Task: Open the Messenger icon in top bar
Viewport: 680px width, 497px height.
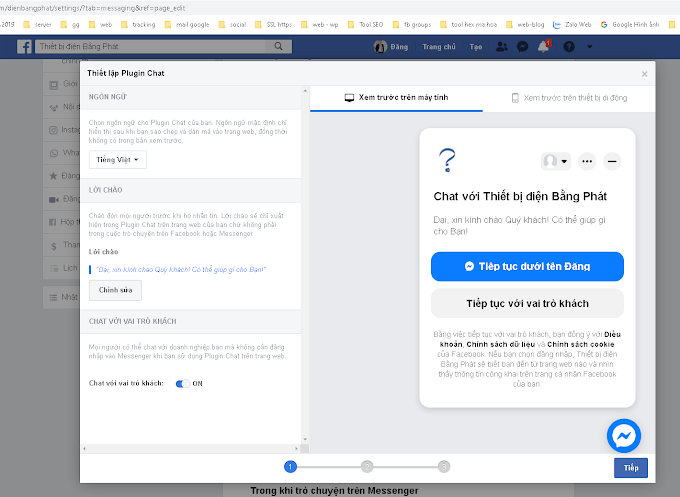Action: tap(523, 46)
